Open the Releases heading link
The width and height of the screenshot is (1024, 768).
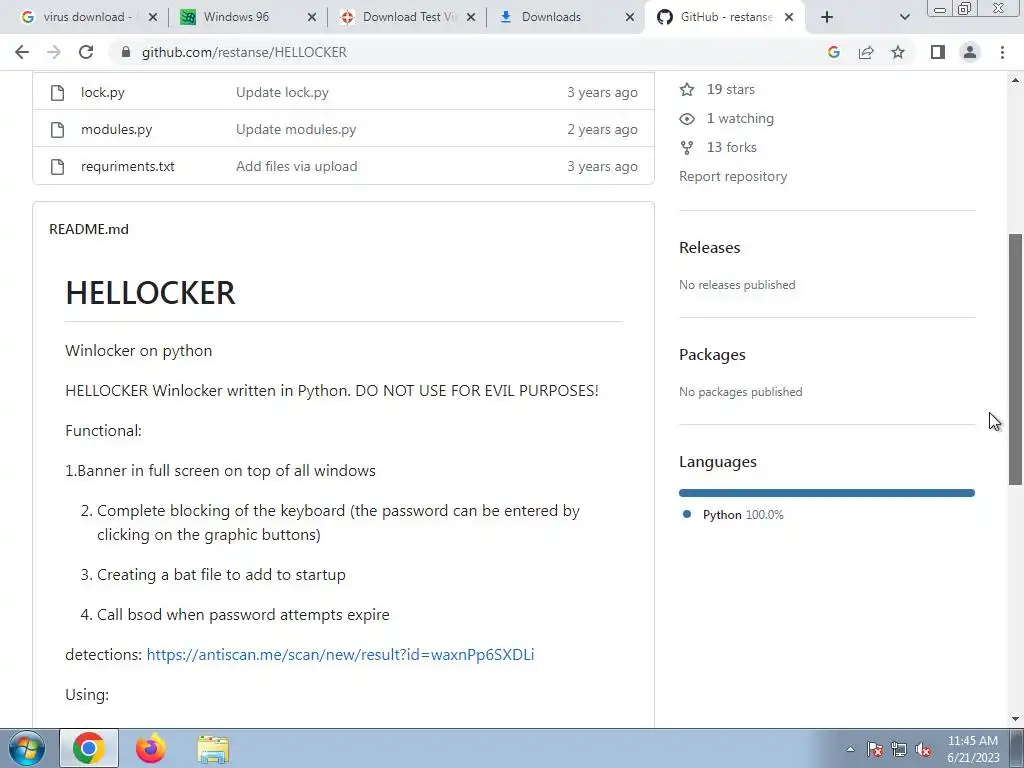click(x=709, y=248)
